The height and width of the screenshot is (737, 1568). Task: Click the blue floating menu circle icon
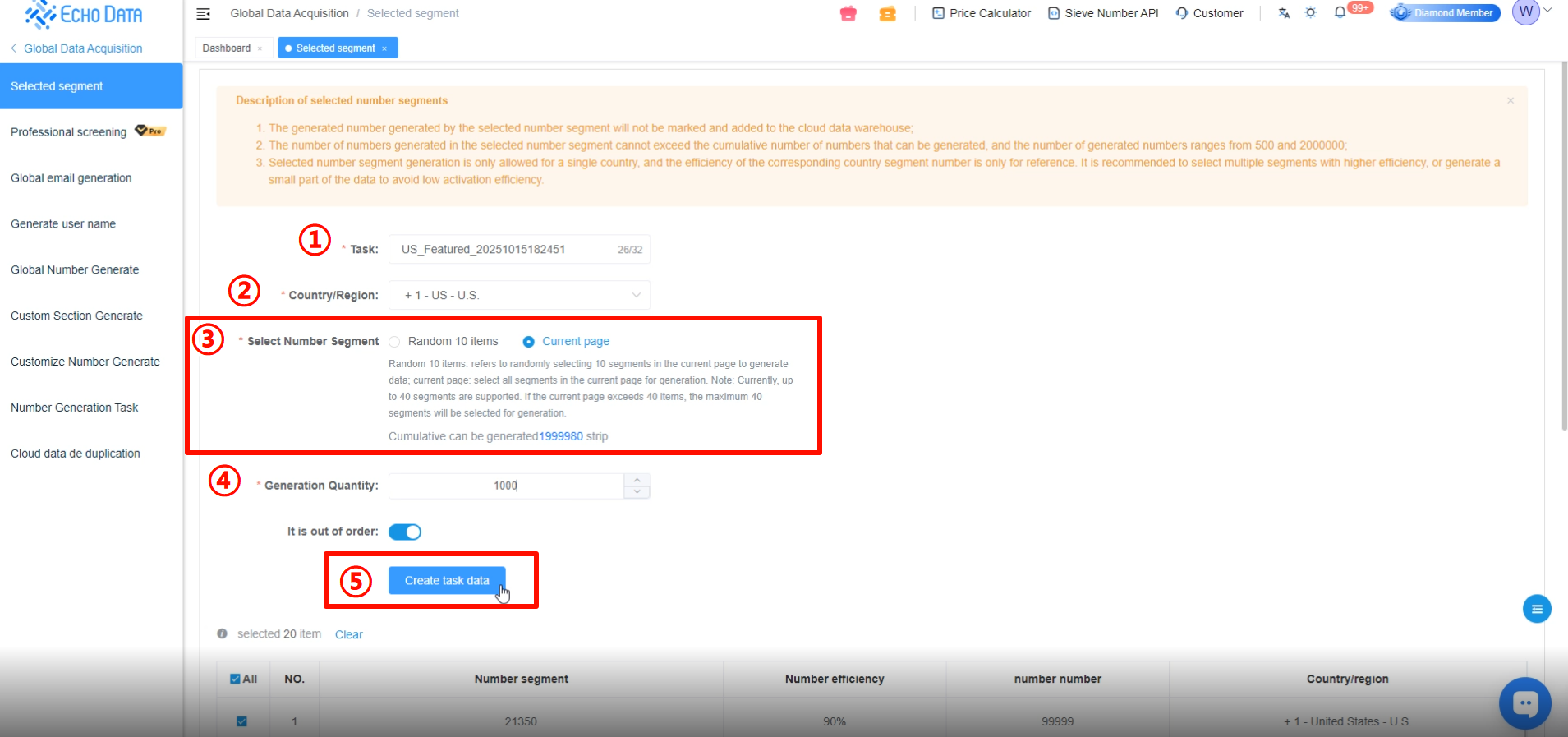[1537, 609]
